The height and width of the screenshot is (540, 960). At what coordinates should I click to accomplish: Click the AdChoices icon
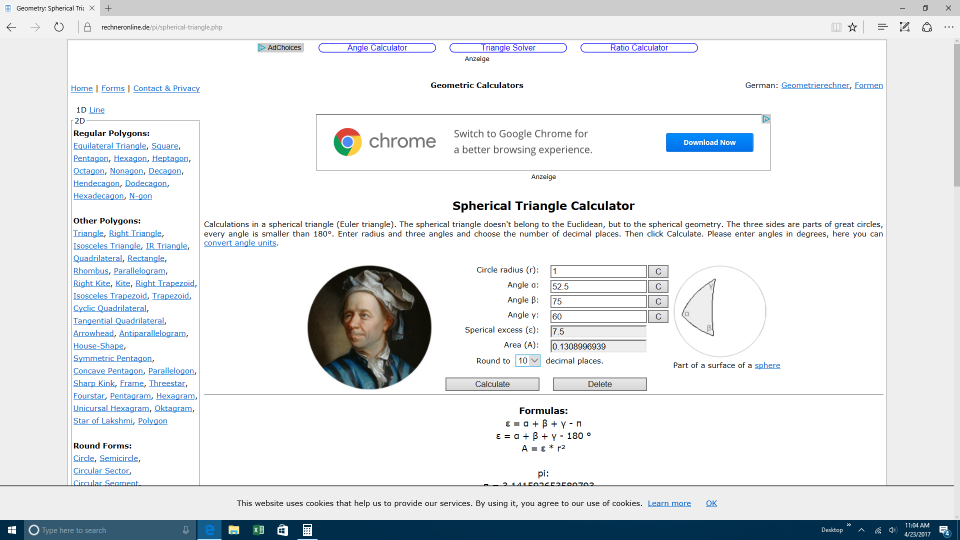tap(280, 48)
